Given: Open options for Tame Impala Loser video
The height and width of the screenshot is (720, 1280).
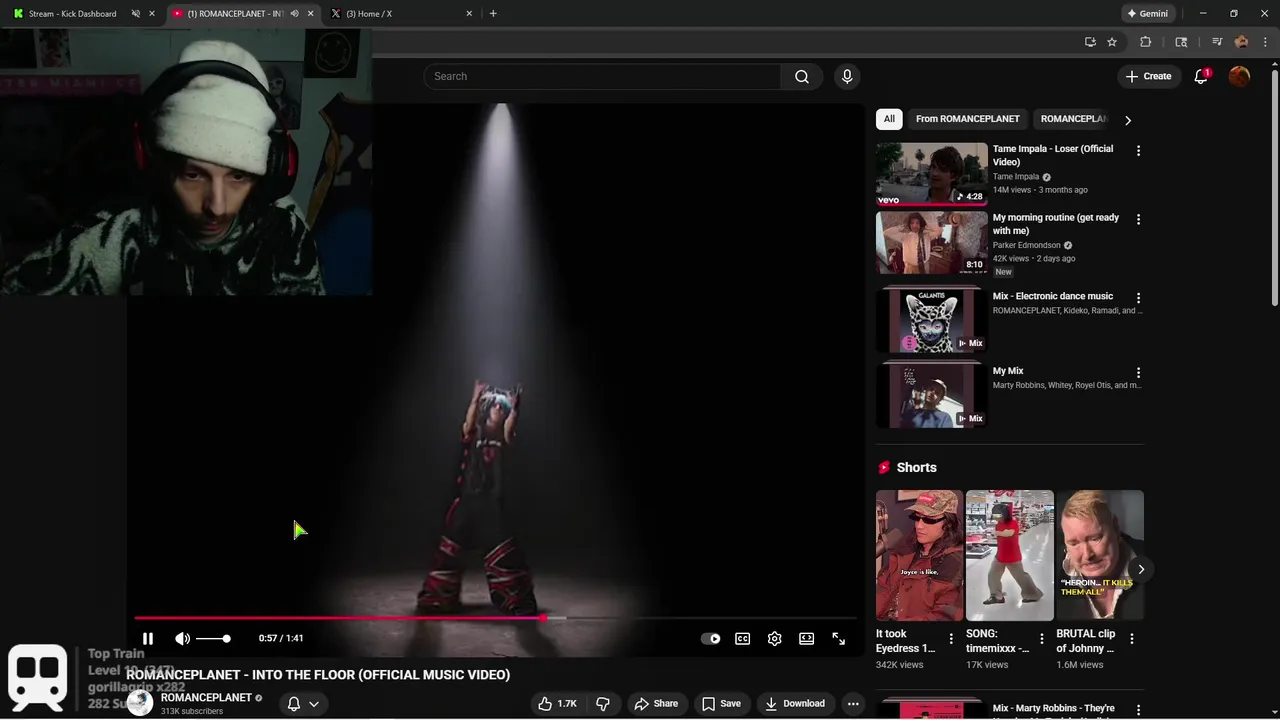Looking at the screenshot, I should pos(1138,151).
